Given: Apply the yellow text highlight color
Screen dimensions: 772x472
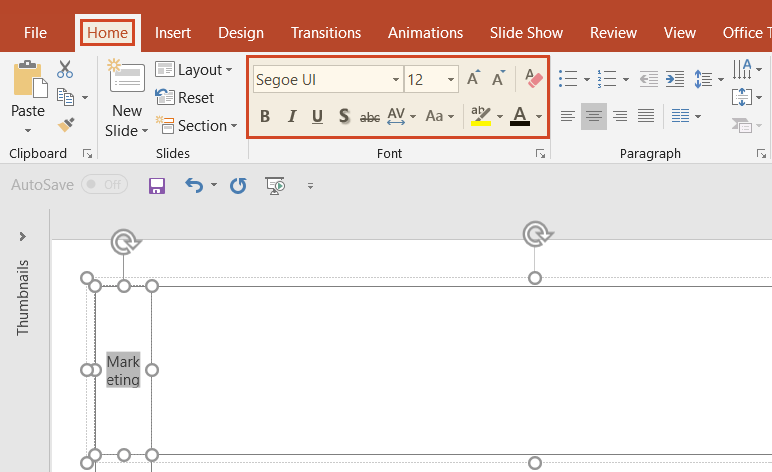Looking at the screenshot, I should tap(481, 116).
